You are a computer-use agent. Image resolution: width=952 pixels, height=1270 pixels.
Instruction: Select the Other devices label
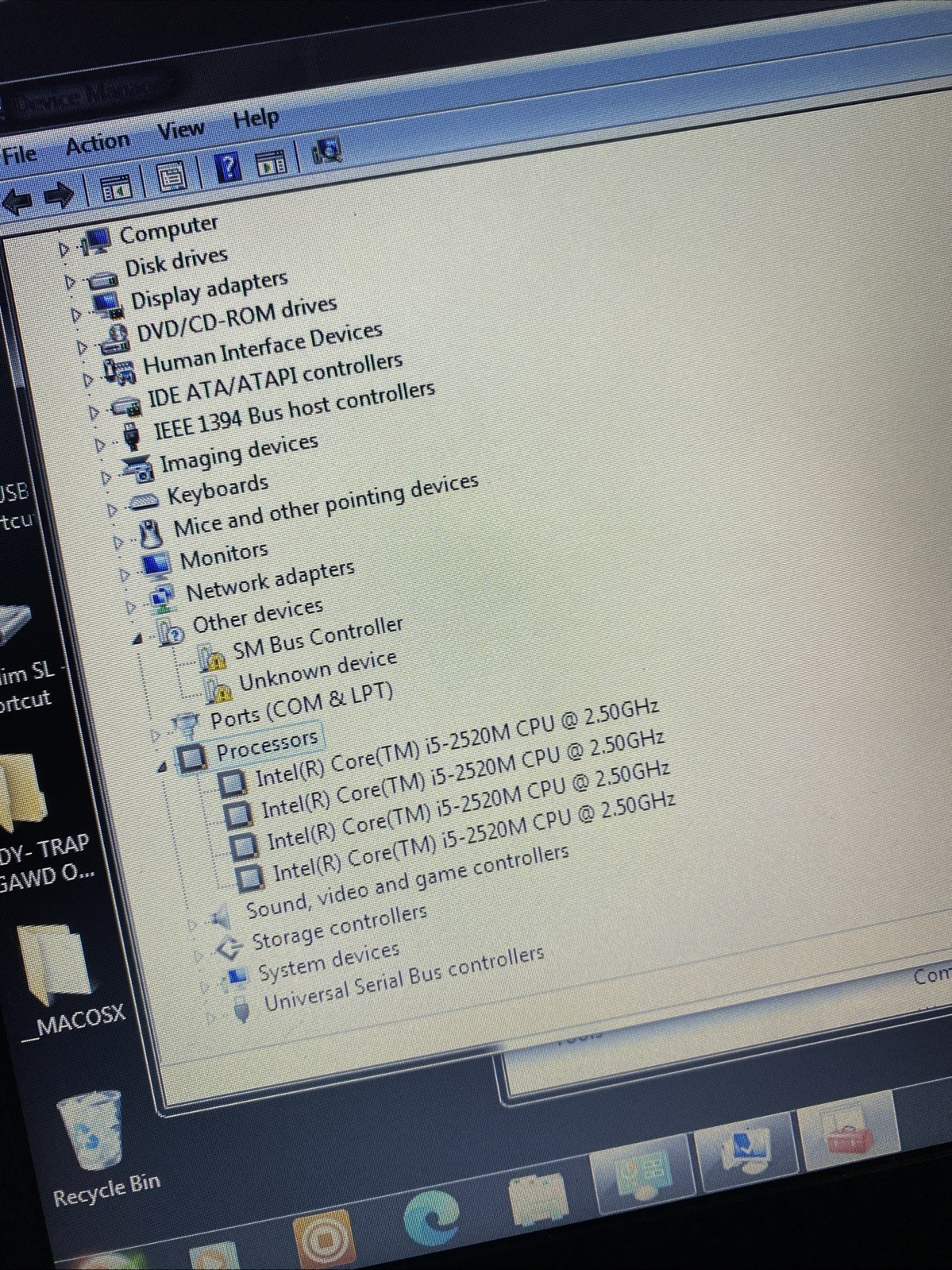point(258,615)
